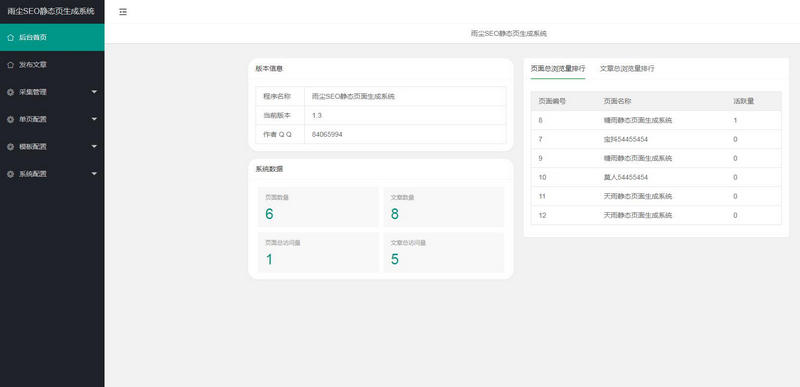The image size is (800, 387).
Task: Expand the 模板配置 dropdown arrow
Action: pyautogui.click(x=94, y=147)
